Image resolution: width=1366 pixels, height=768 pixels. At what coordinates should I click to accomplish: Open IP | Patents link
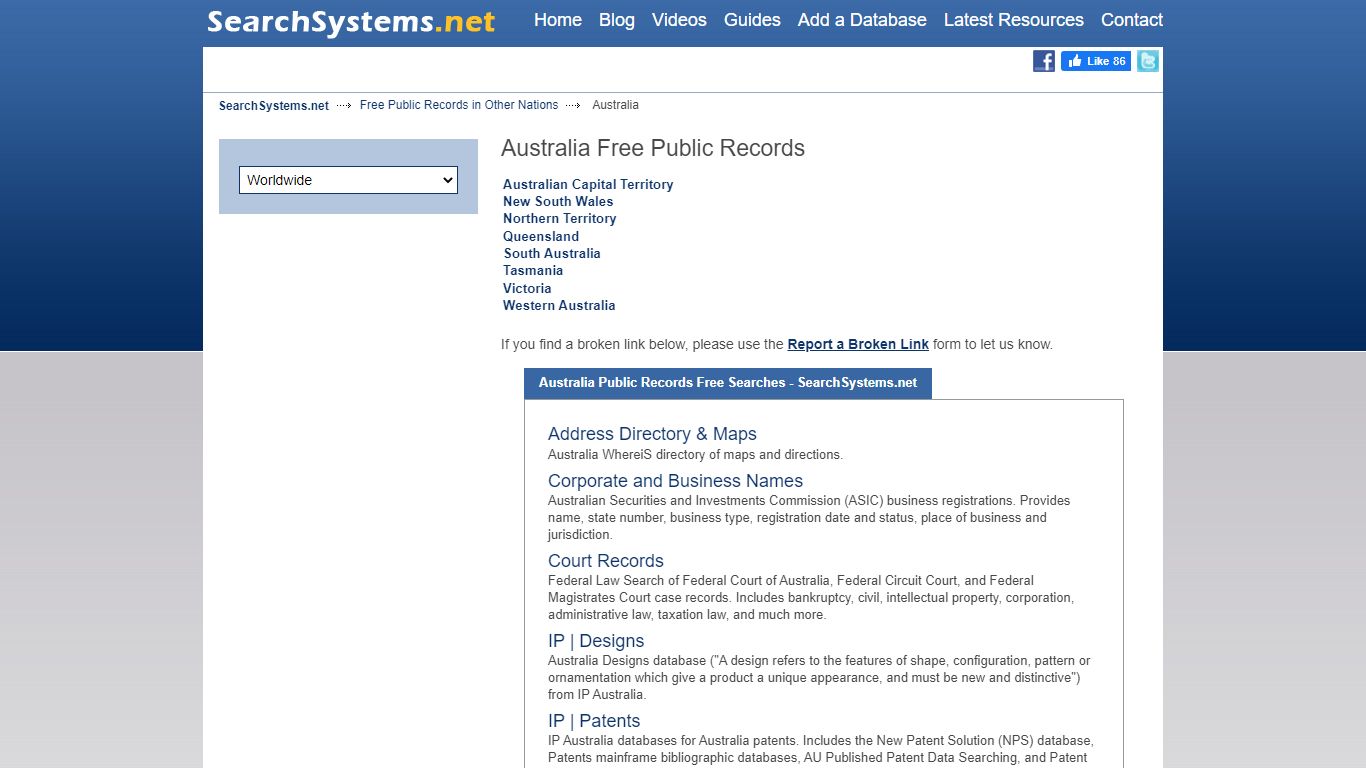[594, 721]
